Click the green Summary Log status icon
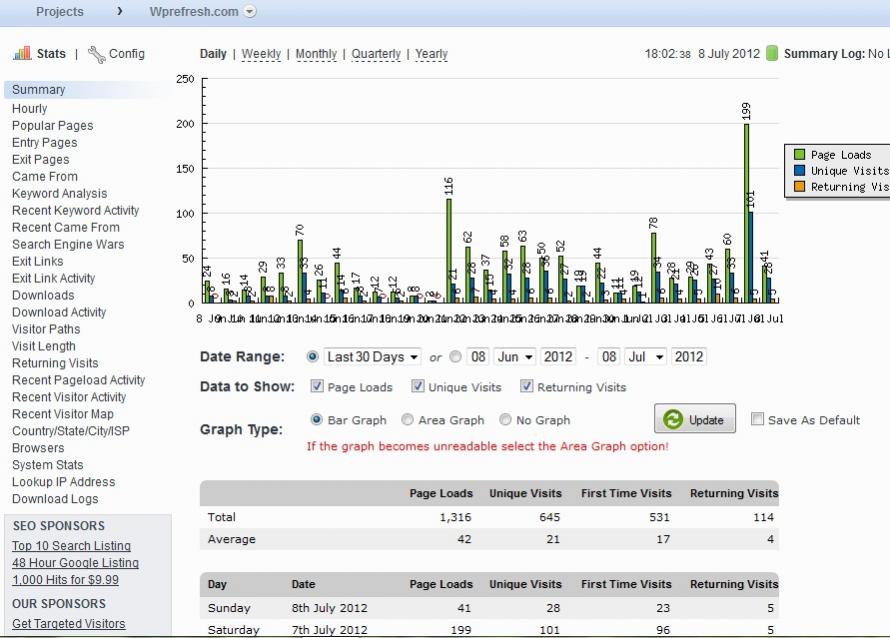 772,53
